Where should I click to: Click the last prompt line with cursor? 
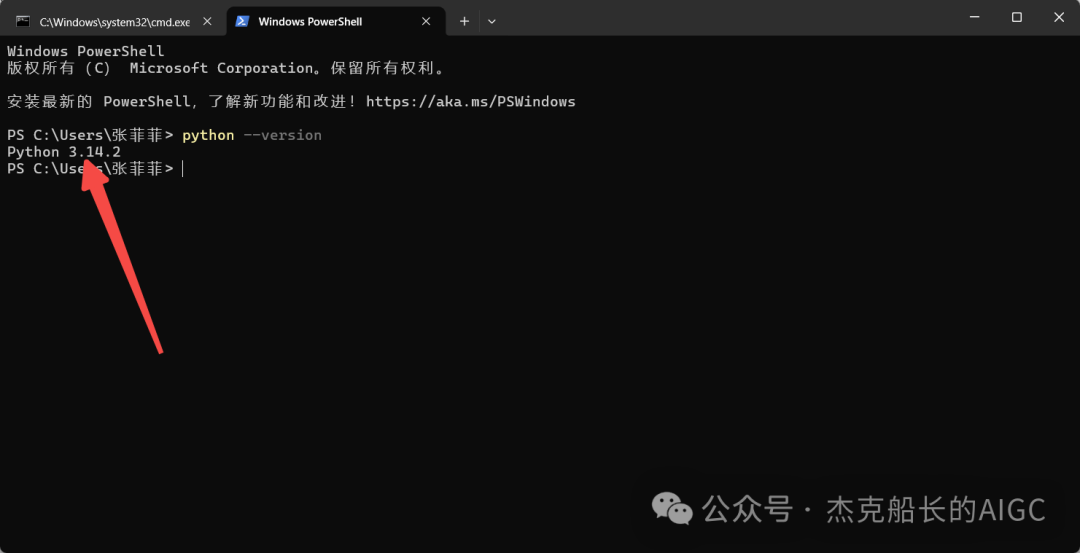(95, 169)
